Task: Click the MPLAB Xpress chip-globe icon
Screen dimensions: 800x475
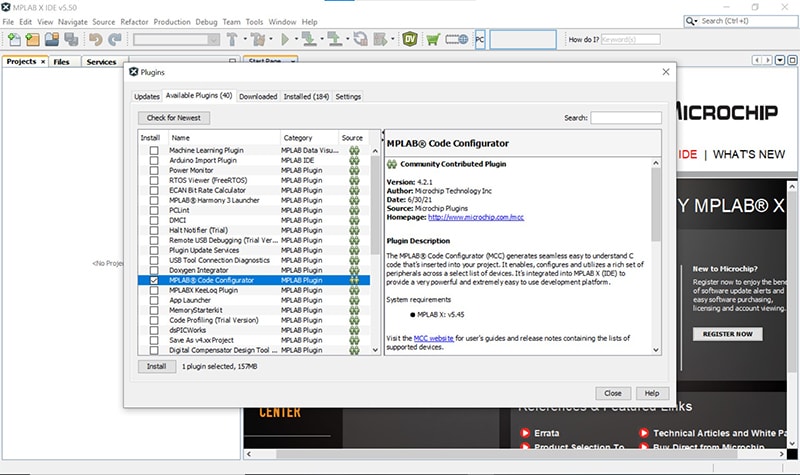Action: [457, 39]
